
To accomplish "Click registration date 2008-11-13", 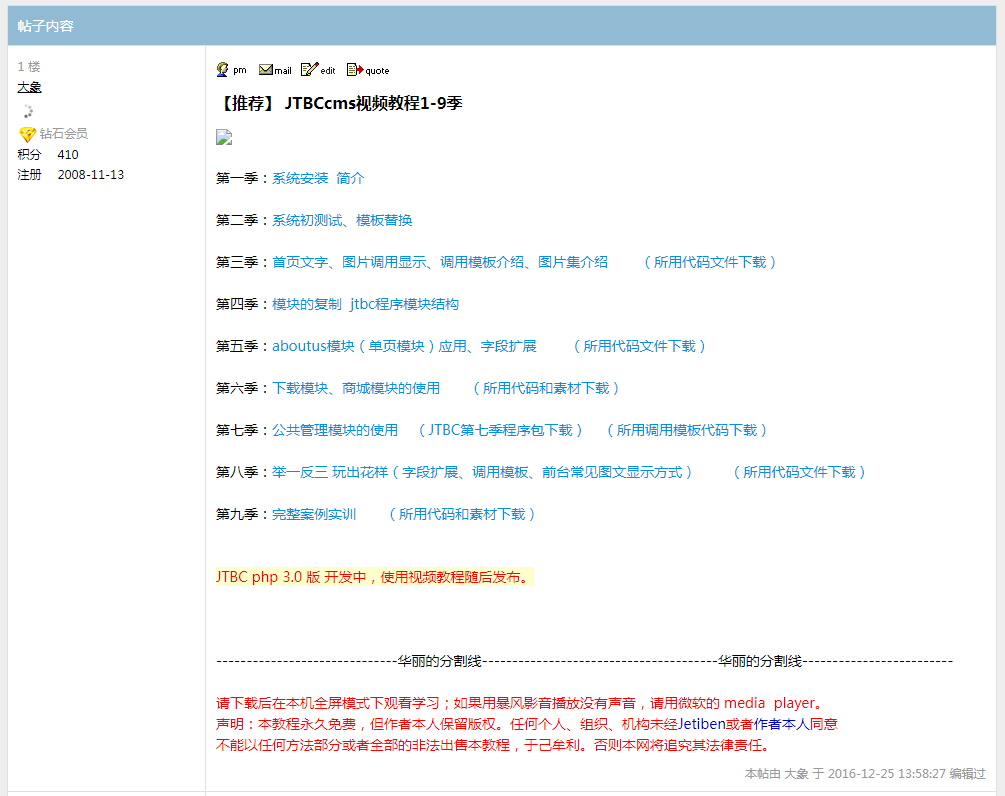I will click(90, 175).
